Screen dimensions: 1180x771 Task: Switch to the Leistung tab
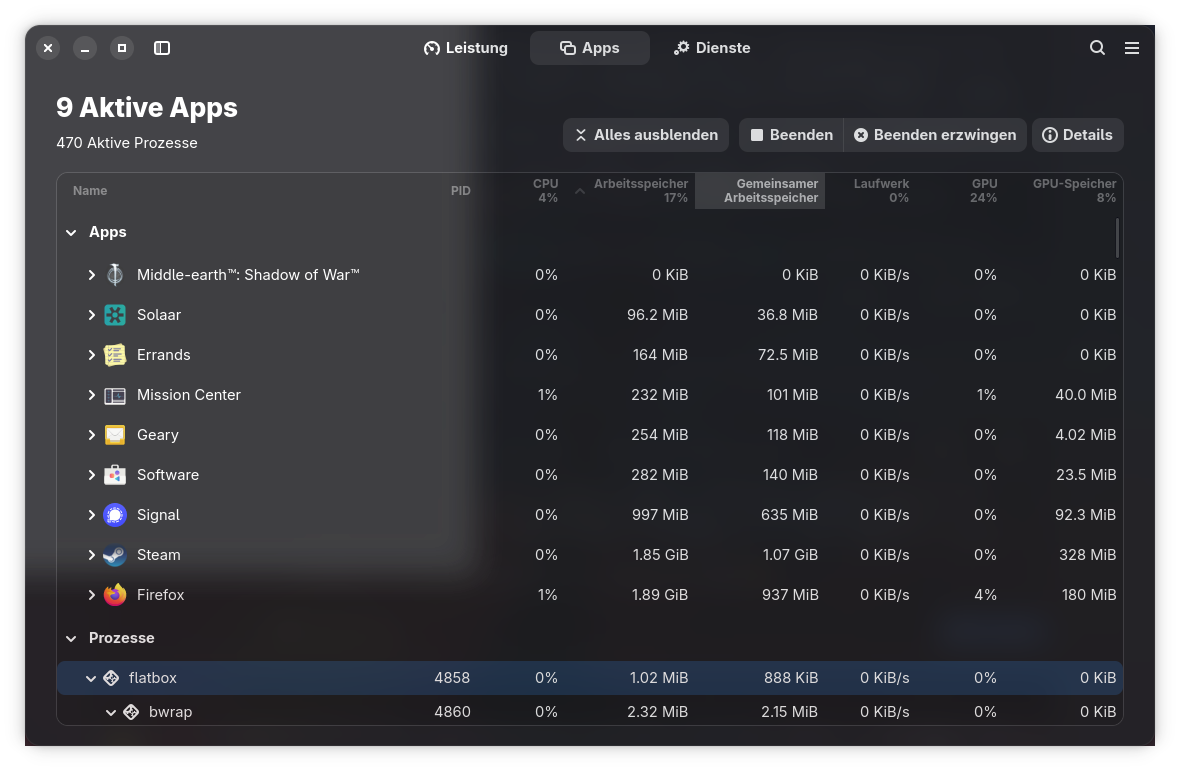tap(465, 48)
